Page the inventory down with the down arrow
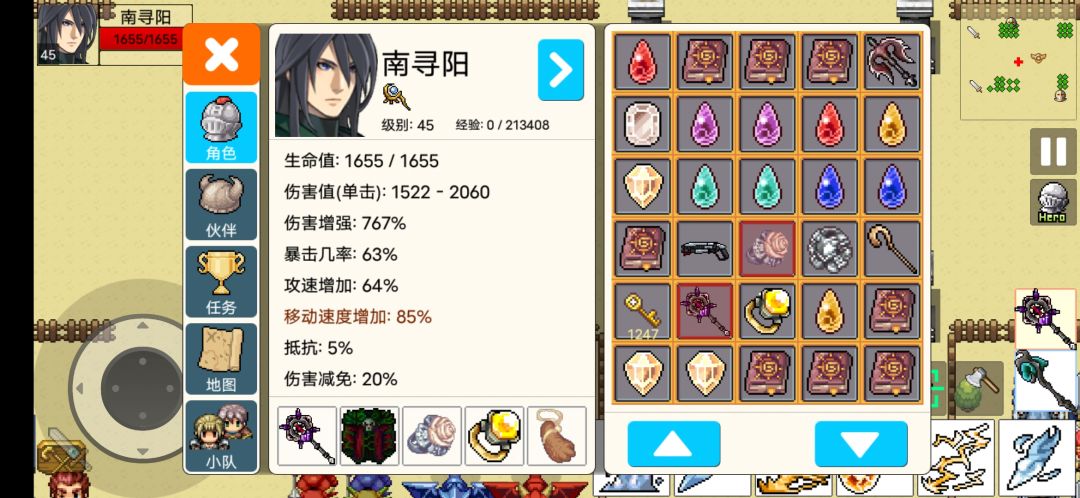 [x=861, y=444]
